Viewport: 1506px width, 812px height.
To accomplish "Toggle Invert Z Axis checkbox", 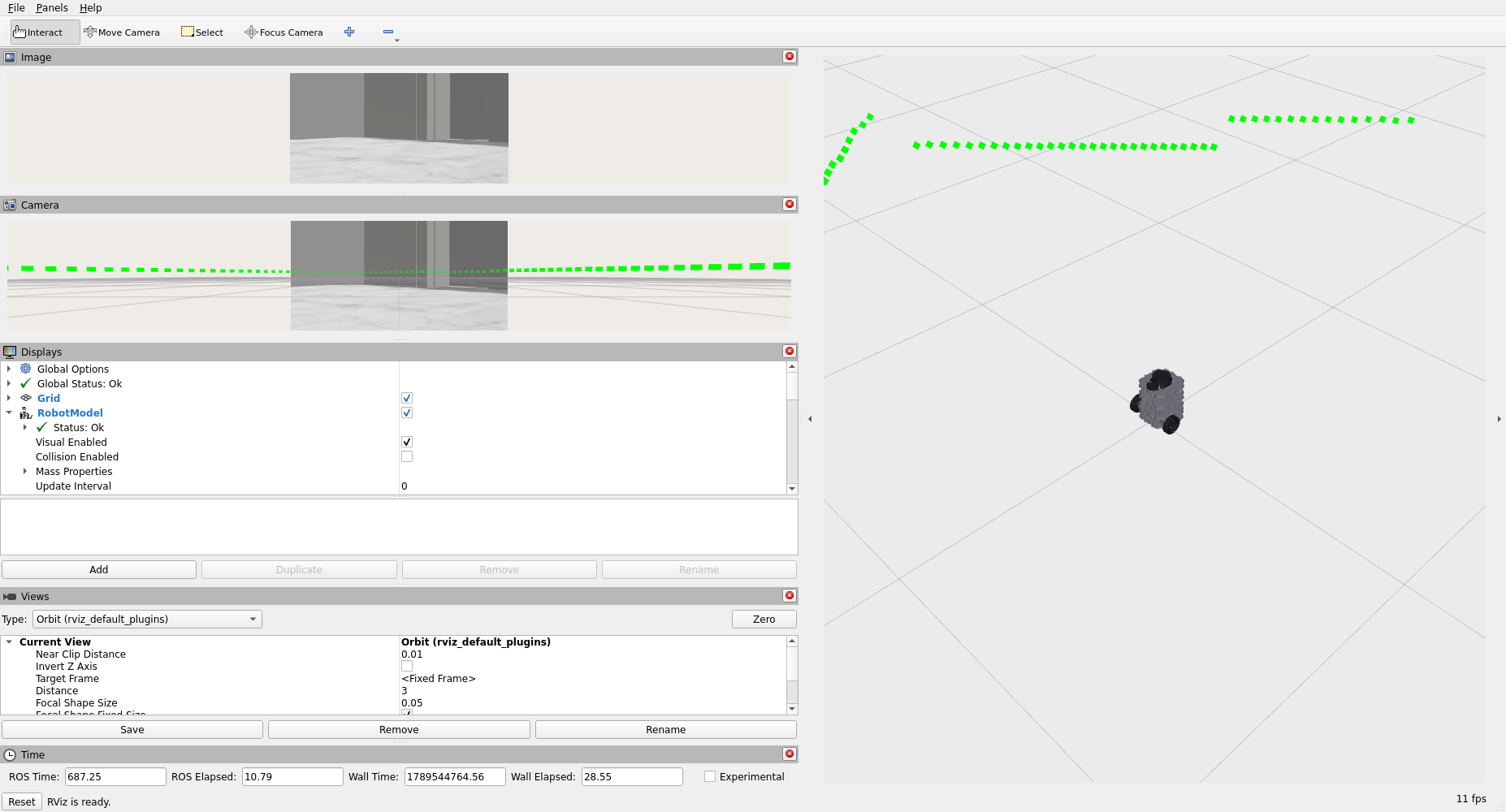I will 407,666.
